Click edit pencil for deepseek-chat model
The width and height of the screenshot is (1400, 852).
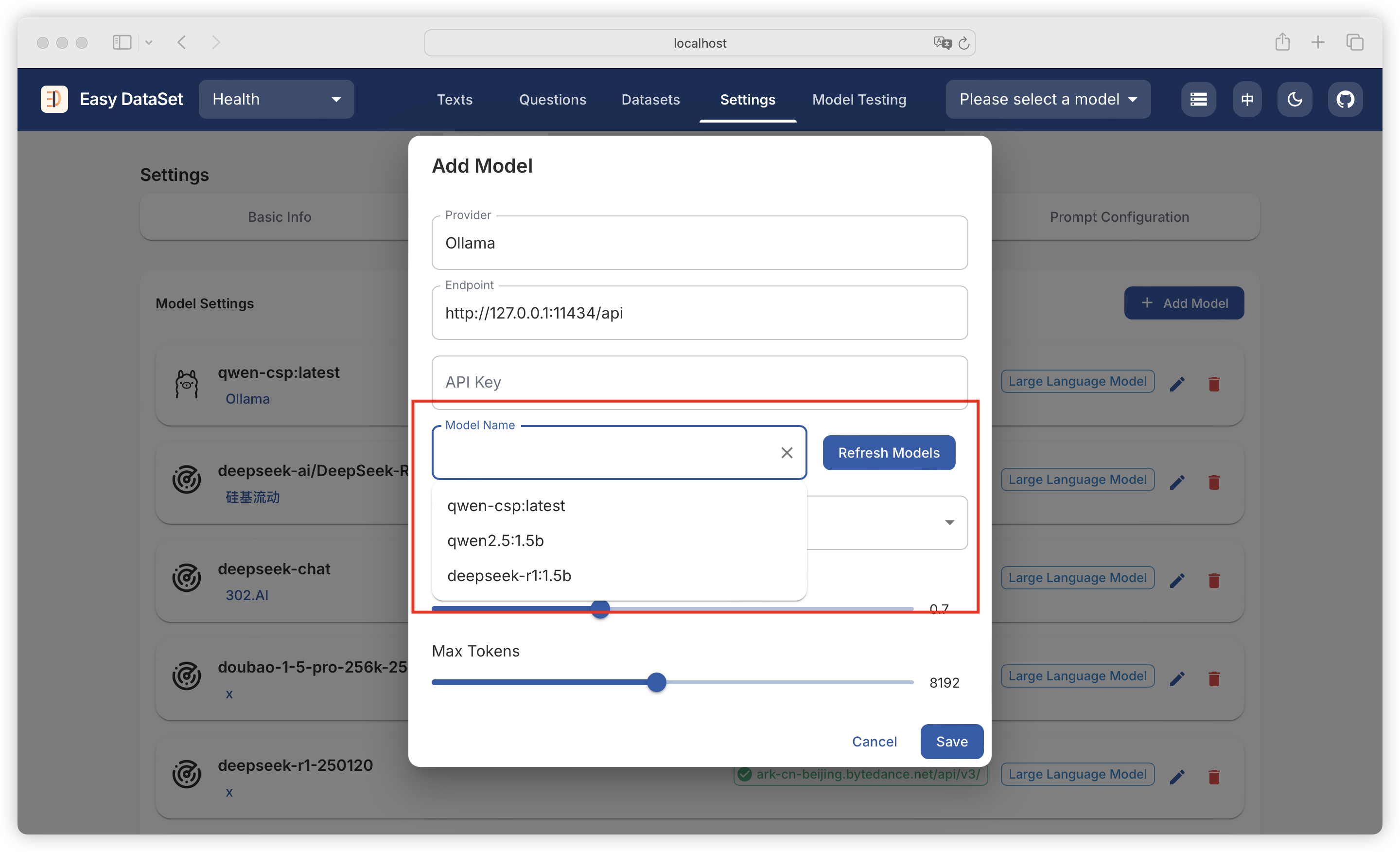(1177, 580)
